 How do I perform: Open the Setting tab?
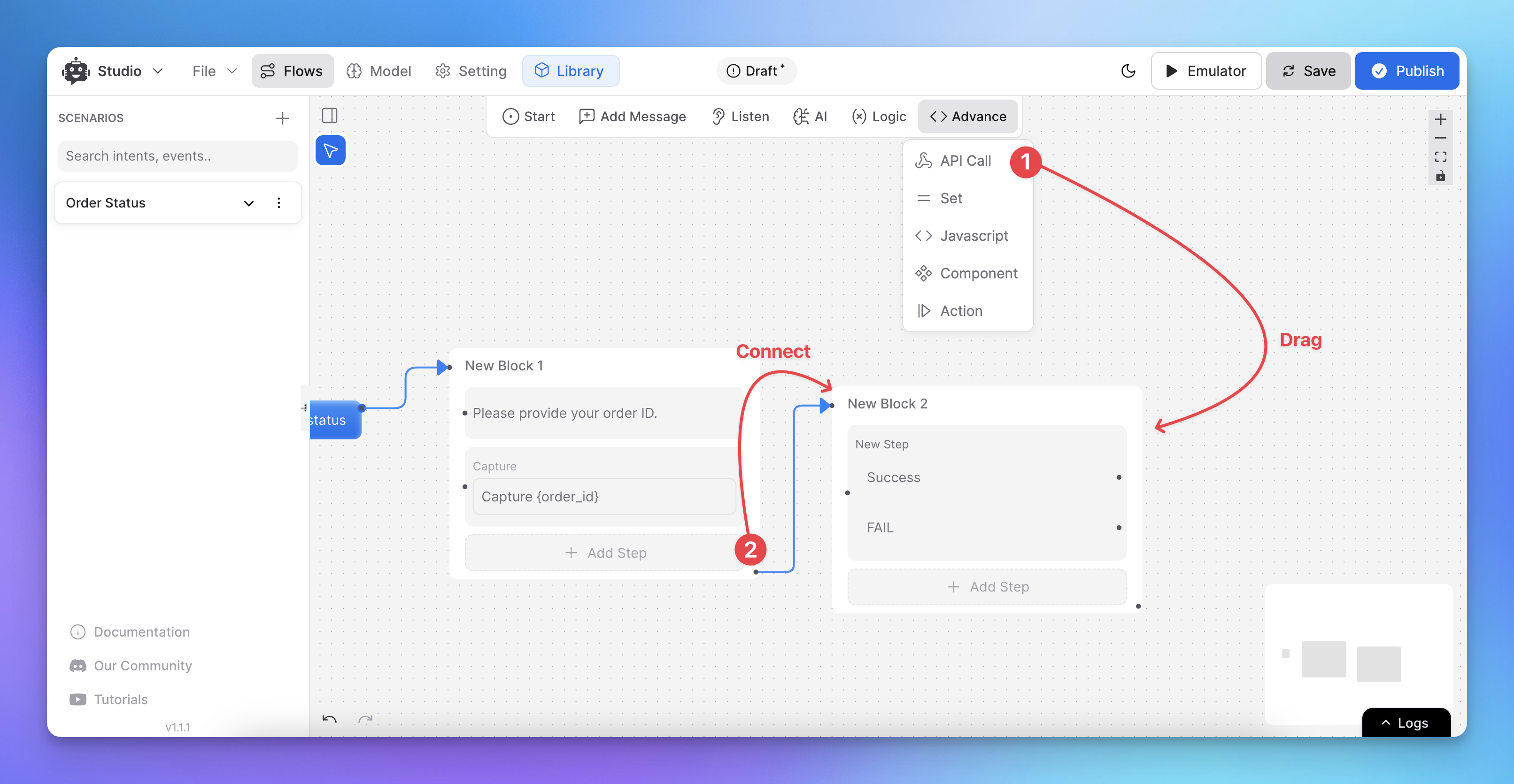click(x=471, y=71)
